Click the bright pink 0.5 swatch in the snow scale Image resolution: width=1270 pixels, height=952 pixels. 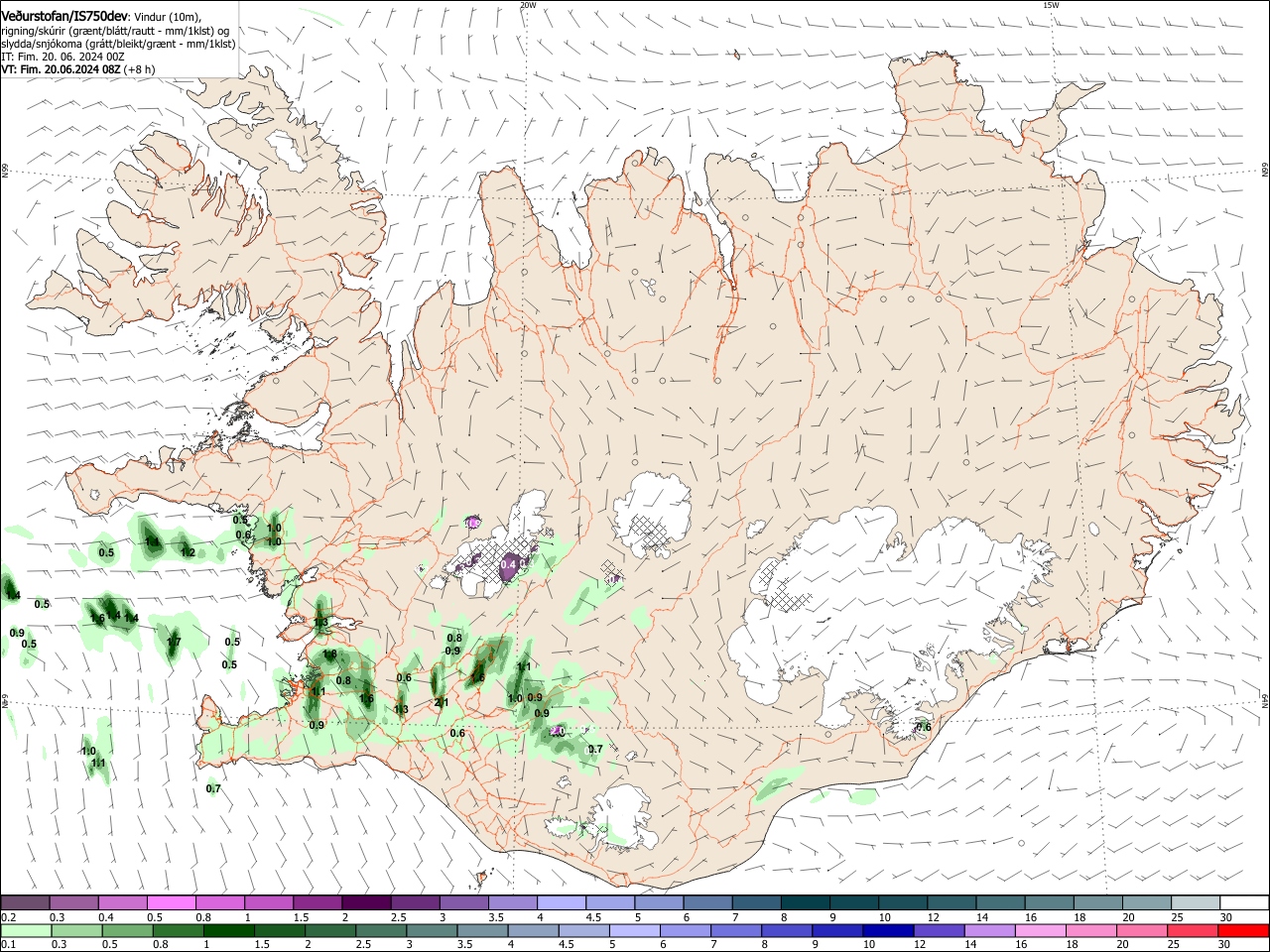(x=171, y=903)
